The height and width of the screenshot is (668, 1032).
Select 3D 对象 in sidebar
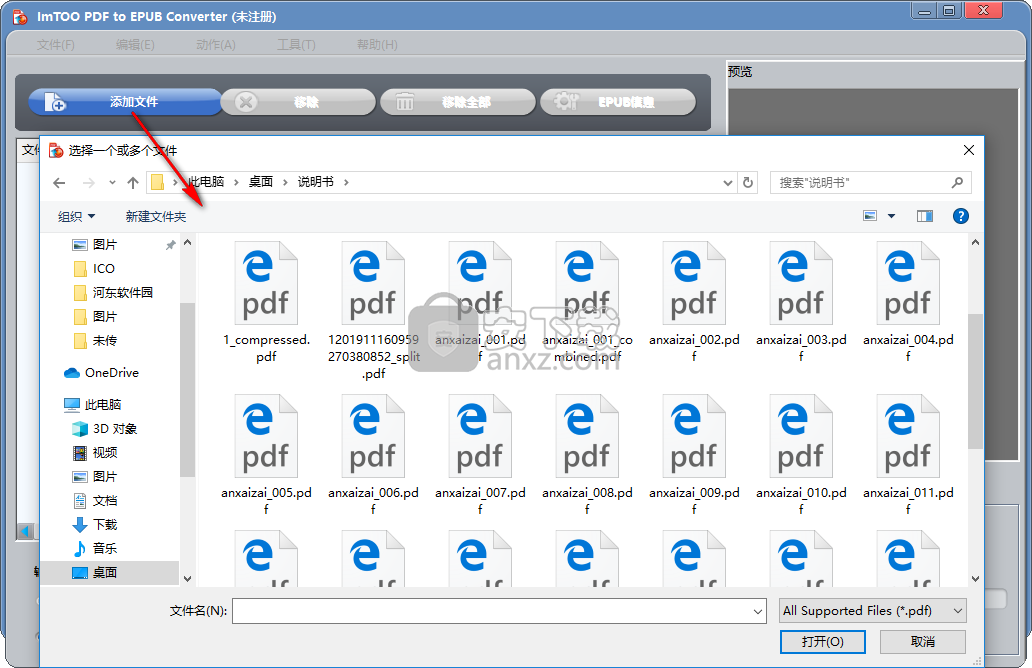coord(115,428)
